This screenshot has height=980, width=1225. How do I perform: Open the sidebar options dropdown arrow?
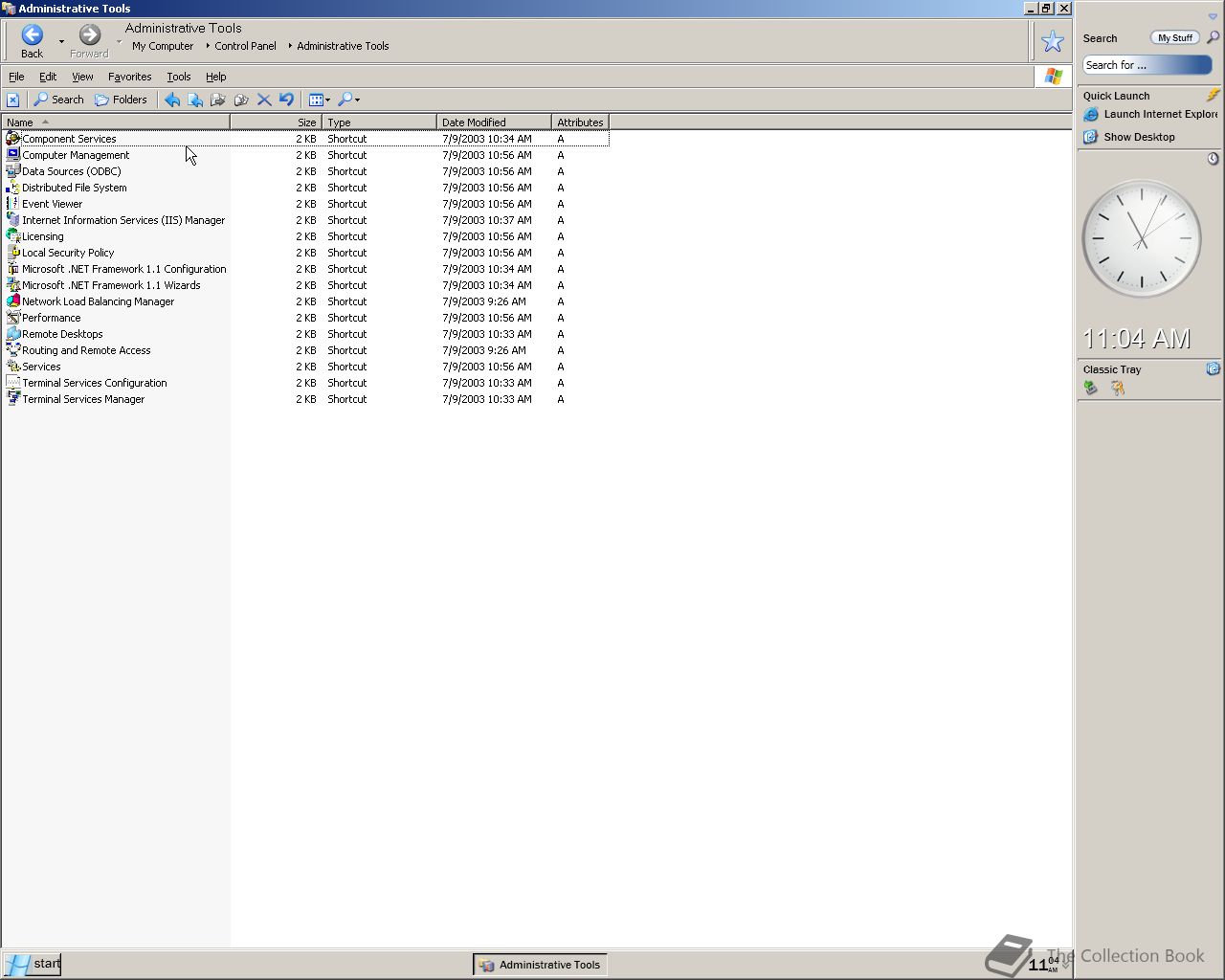tap(1213, 16)
